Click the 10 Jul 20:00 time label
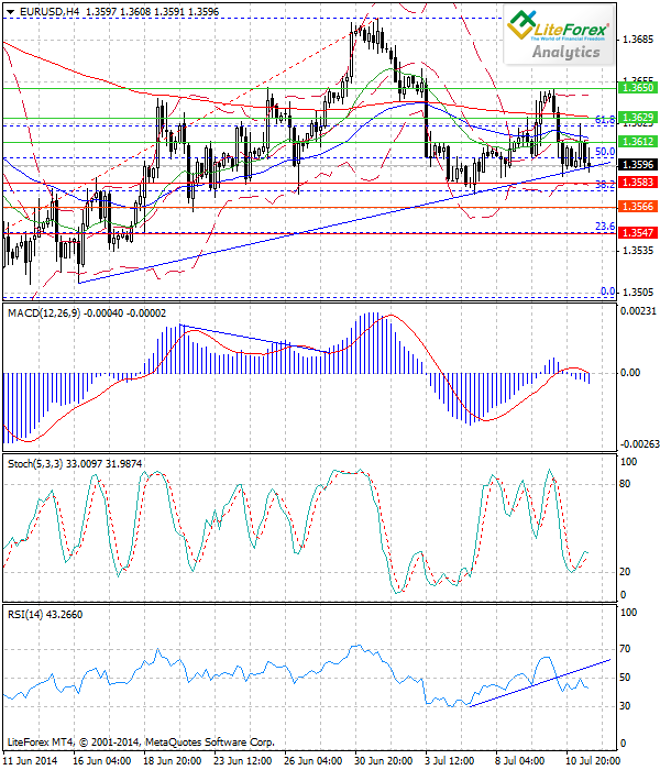 (593, 761)
